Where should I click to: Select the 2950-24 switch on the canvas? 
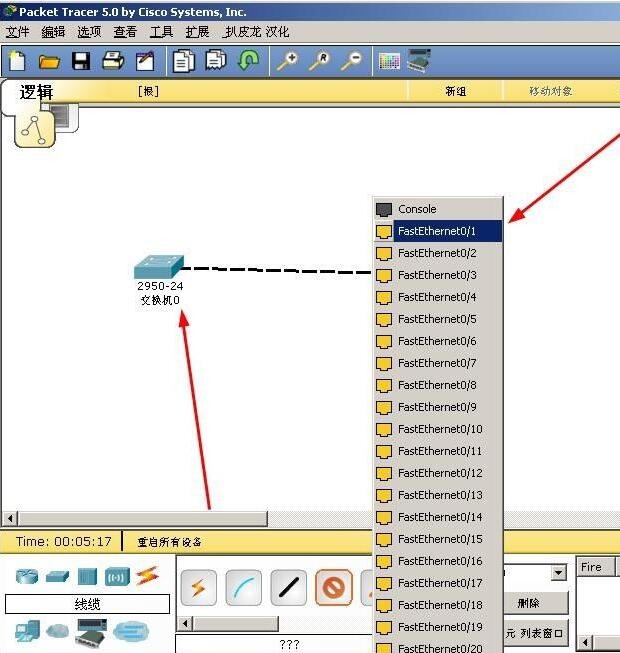(159, 267)
